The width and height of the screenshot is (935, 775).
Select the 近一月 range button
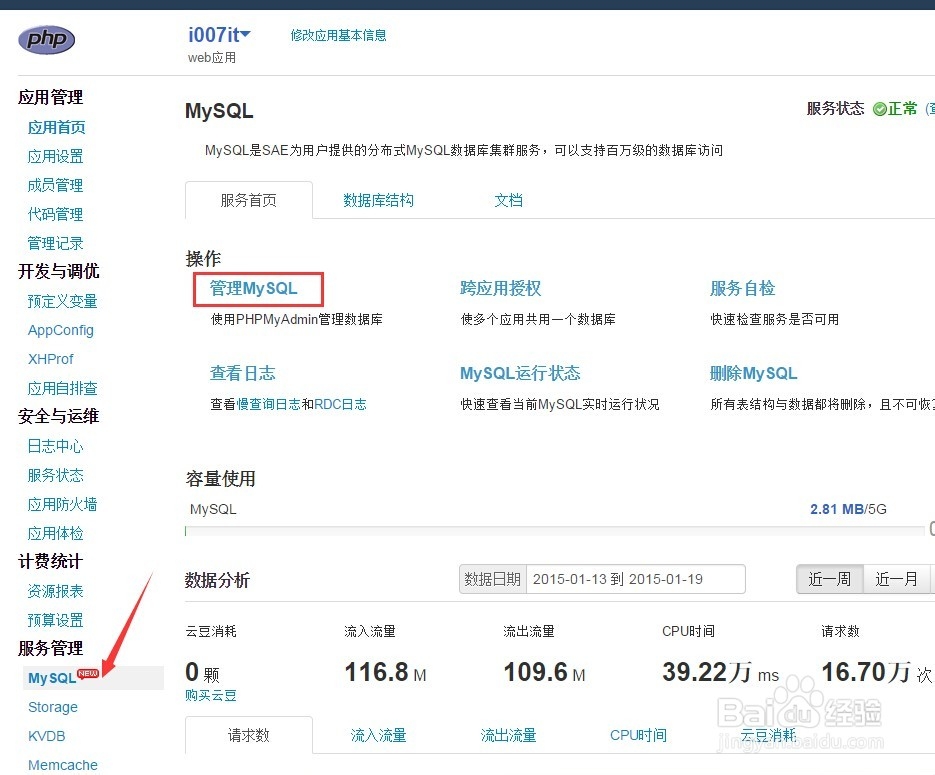[896, 579]
